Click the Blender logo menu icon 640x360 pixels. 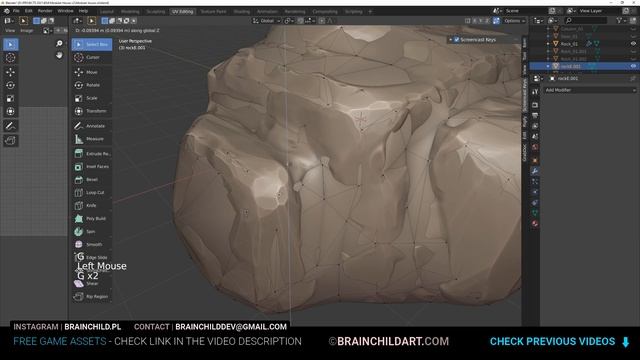[7, 11]
